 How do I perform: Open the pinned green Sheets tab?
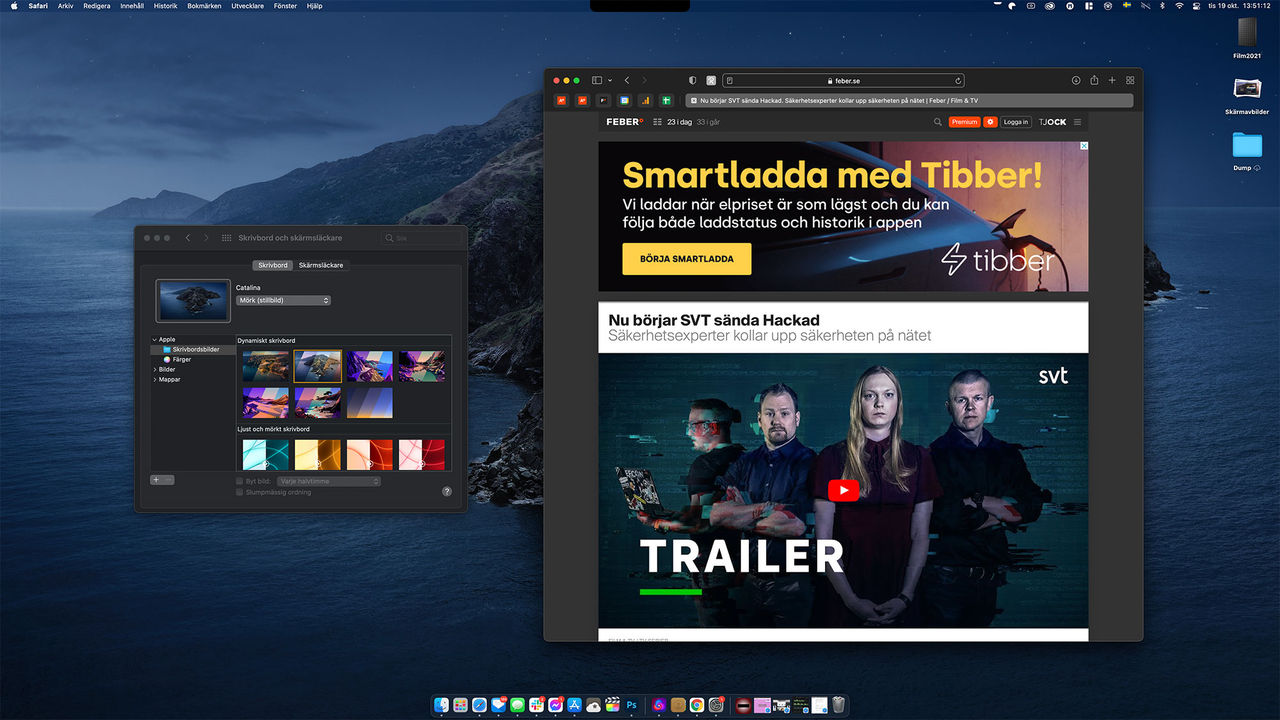point(666,100)
